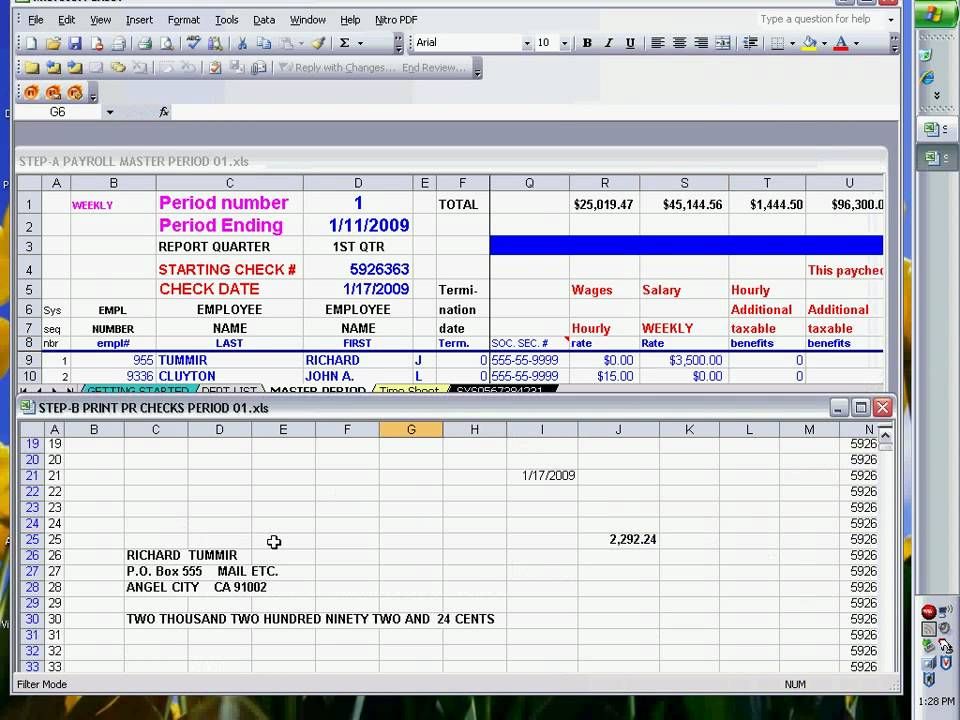Click the AutoSum sigma icon
Image resolution: width=960 pixels, height=720 pixels.
(345, 43)
